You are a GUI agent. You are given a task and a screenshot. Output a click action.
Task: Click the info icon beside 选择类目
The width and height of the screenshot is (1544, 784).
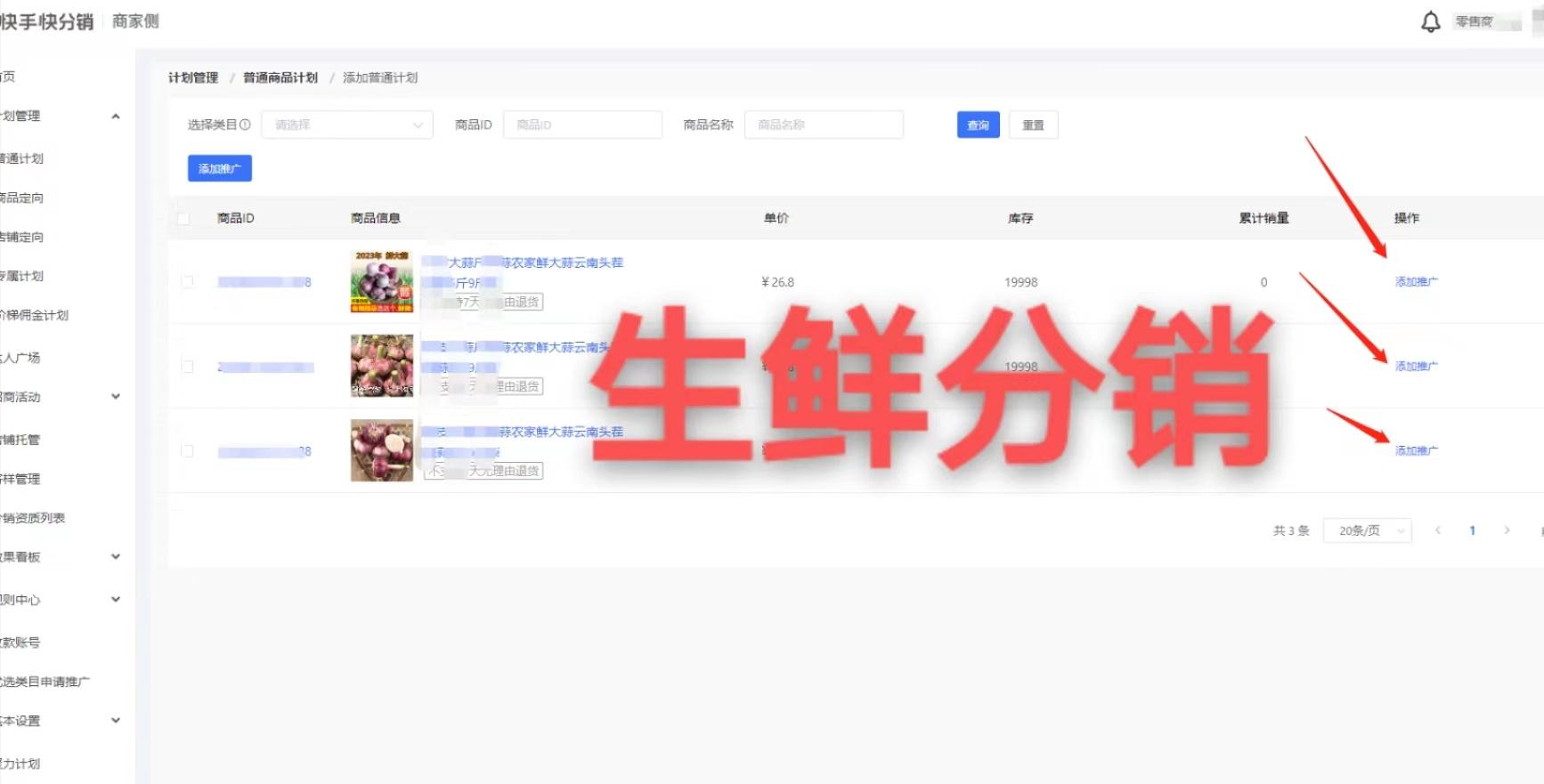point(245,125)
